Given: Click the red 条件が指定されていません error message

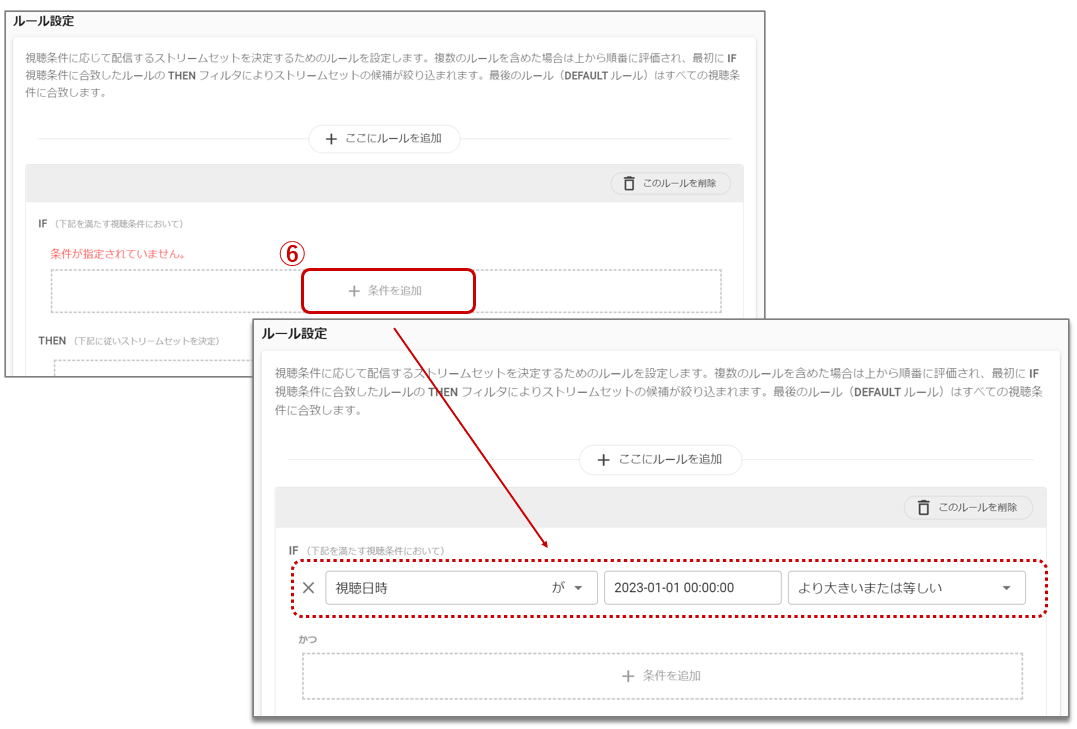Looking at the screenshot, I should (x=118, y=254).
